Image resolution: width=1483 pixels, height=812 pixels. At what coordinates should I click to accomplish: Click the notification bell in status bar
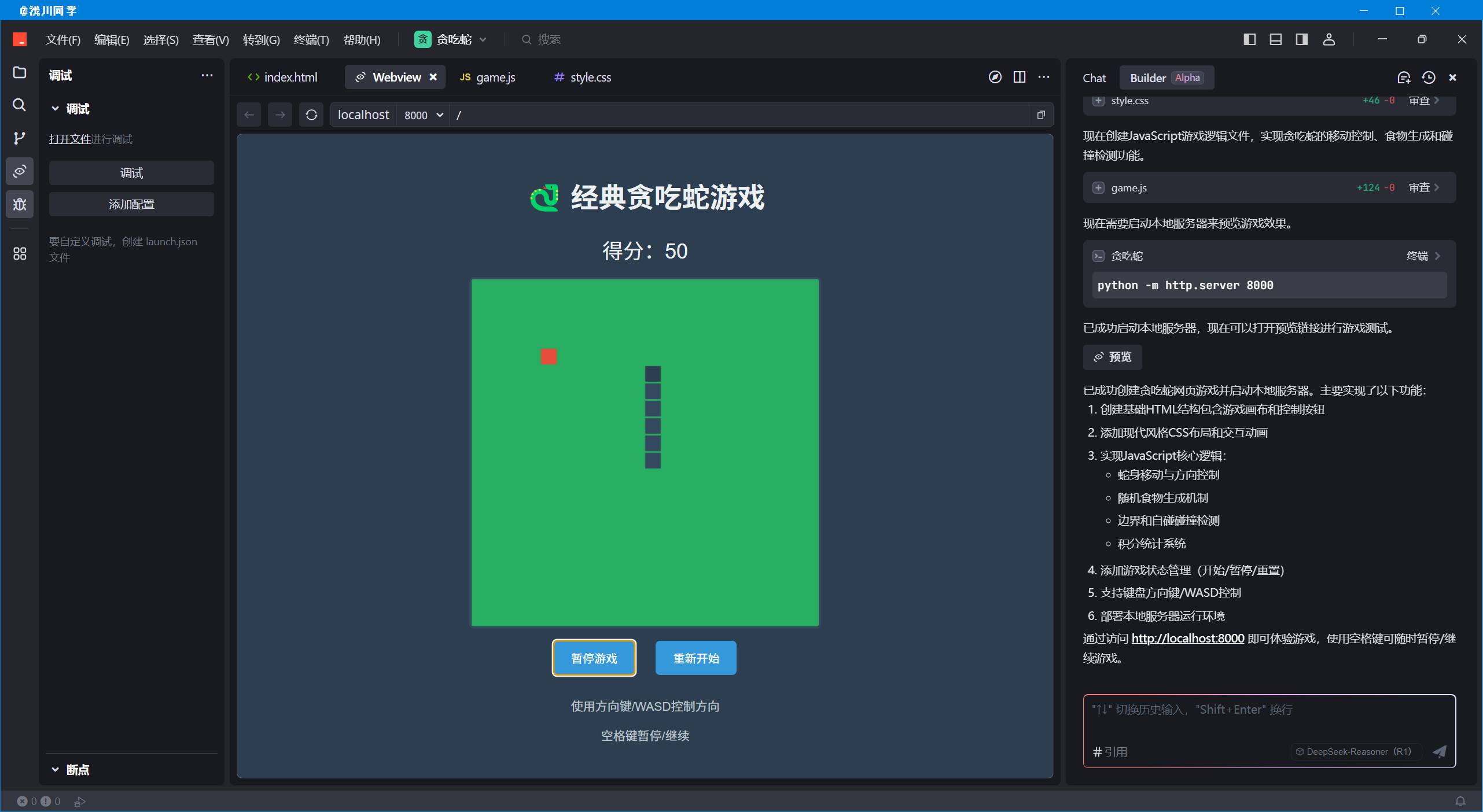coord(1460,801)
